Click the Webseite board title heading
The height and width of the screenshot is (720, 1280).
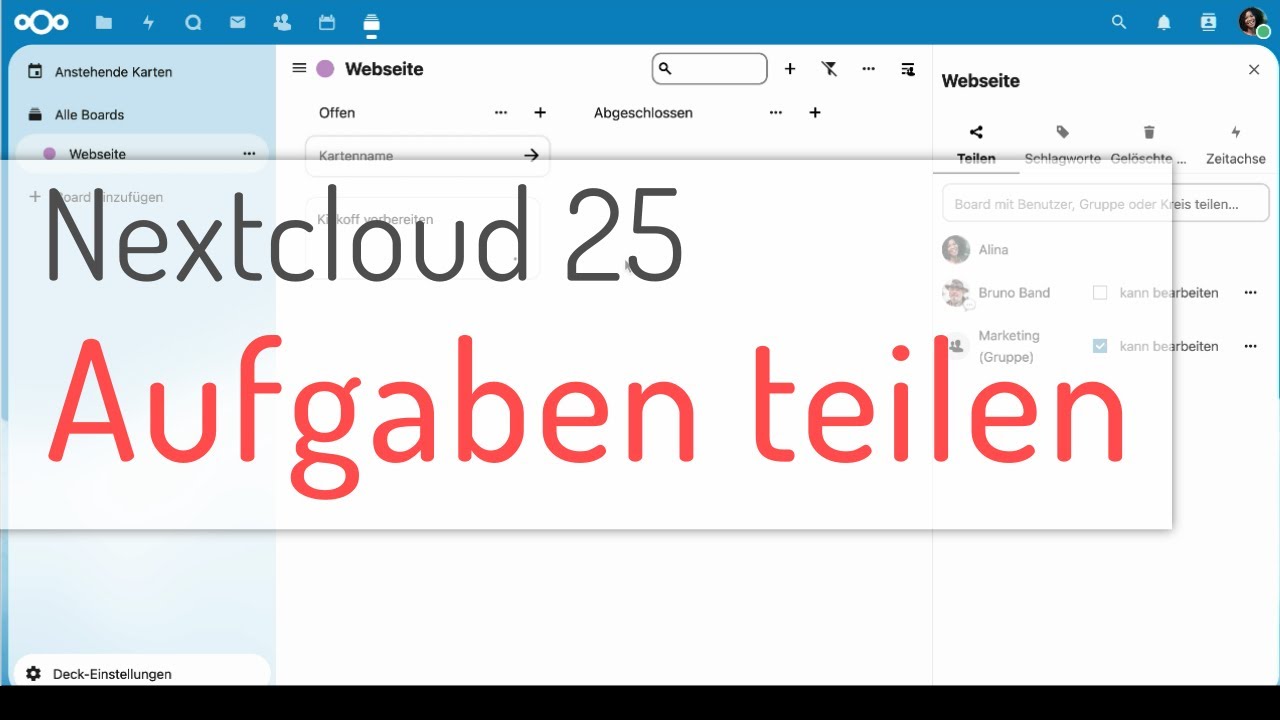[x=384, y=69]
